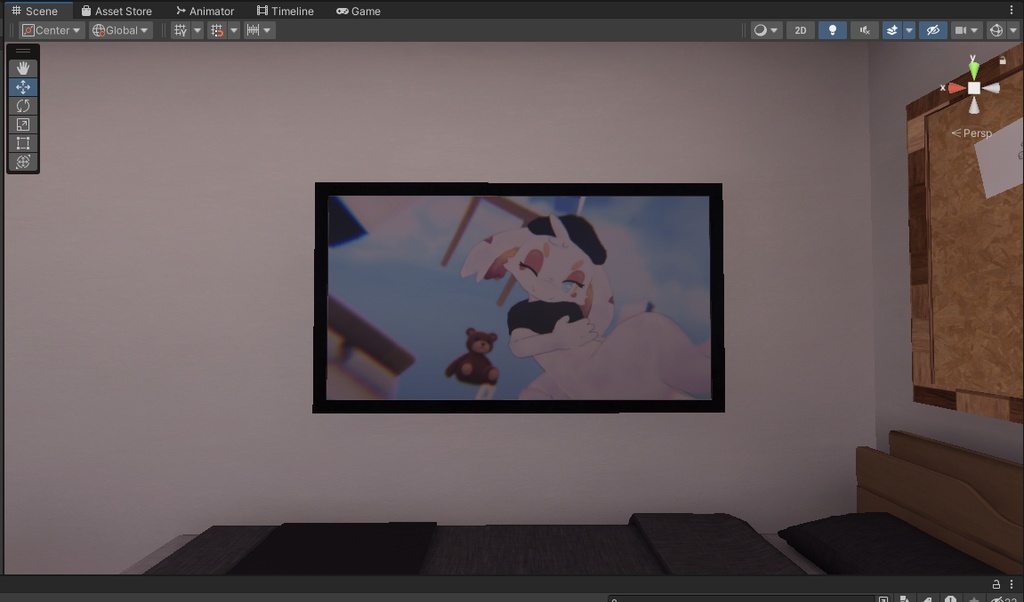The width and height of the screenshot is (1024, 602).
Task: Select the Rect Transform tool
Action: pyautogui.click(x=23, y=143)
